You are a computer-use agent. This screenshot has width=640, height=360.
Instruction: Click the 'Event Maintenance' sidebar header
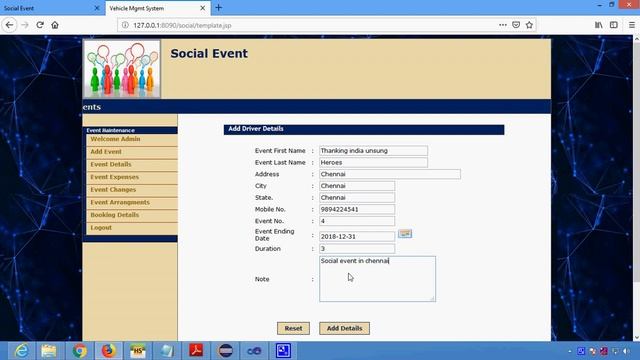[110, 130]
